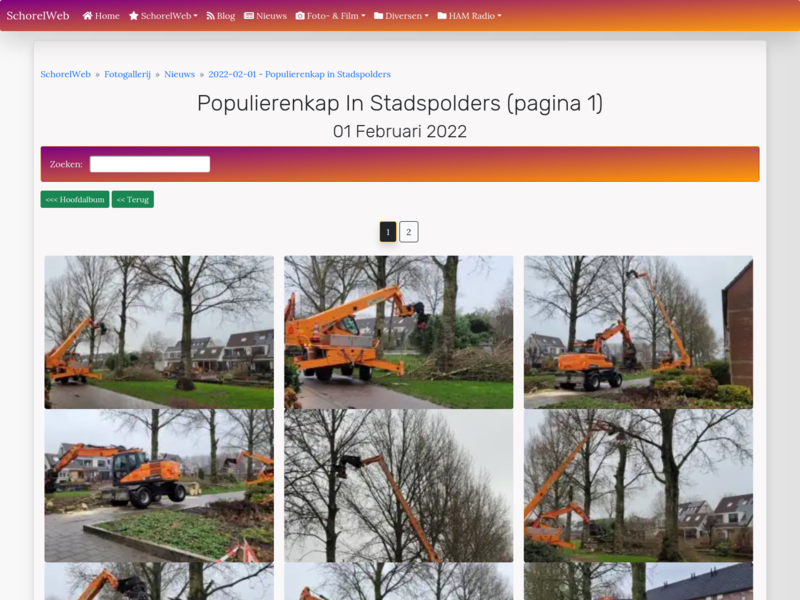Click the newspaper icon beside Nieuws
Image resolution: width=800 pixels, height=600 pixels.
point(249,16)
